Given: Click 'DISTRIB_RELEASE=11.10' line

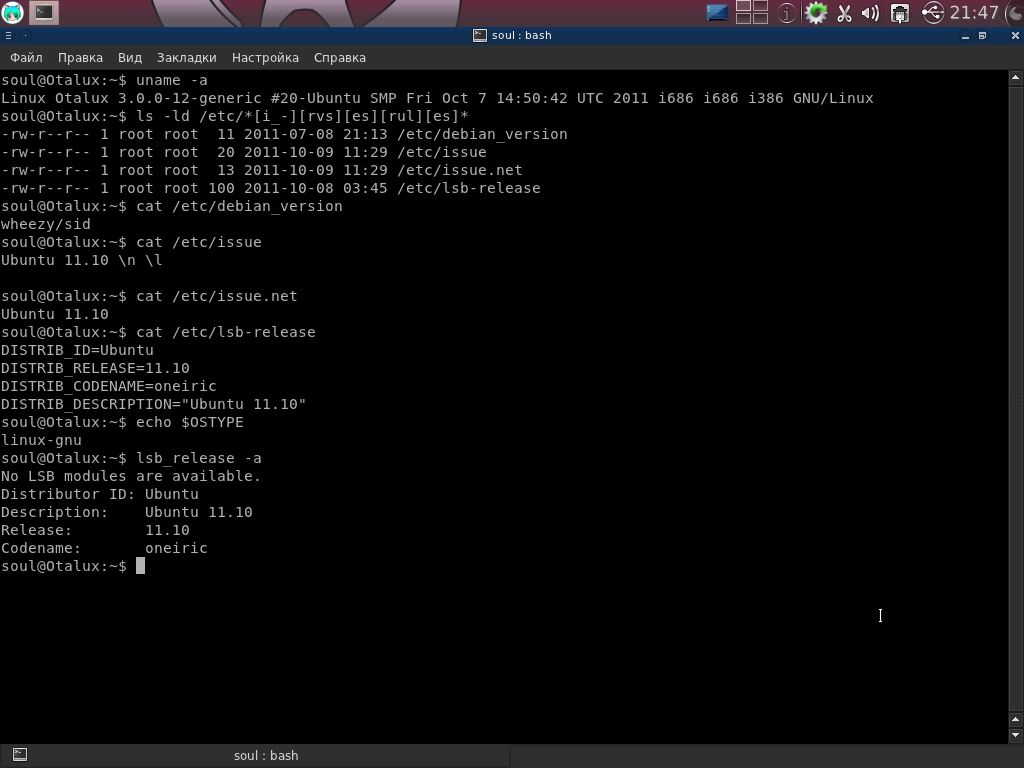Looking at the screenshot, I should pyautogui.click(x=95, y=368).
